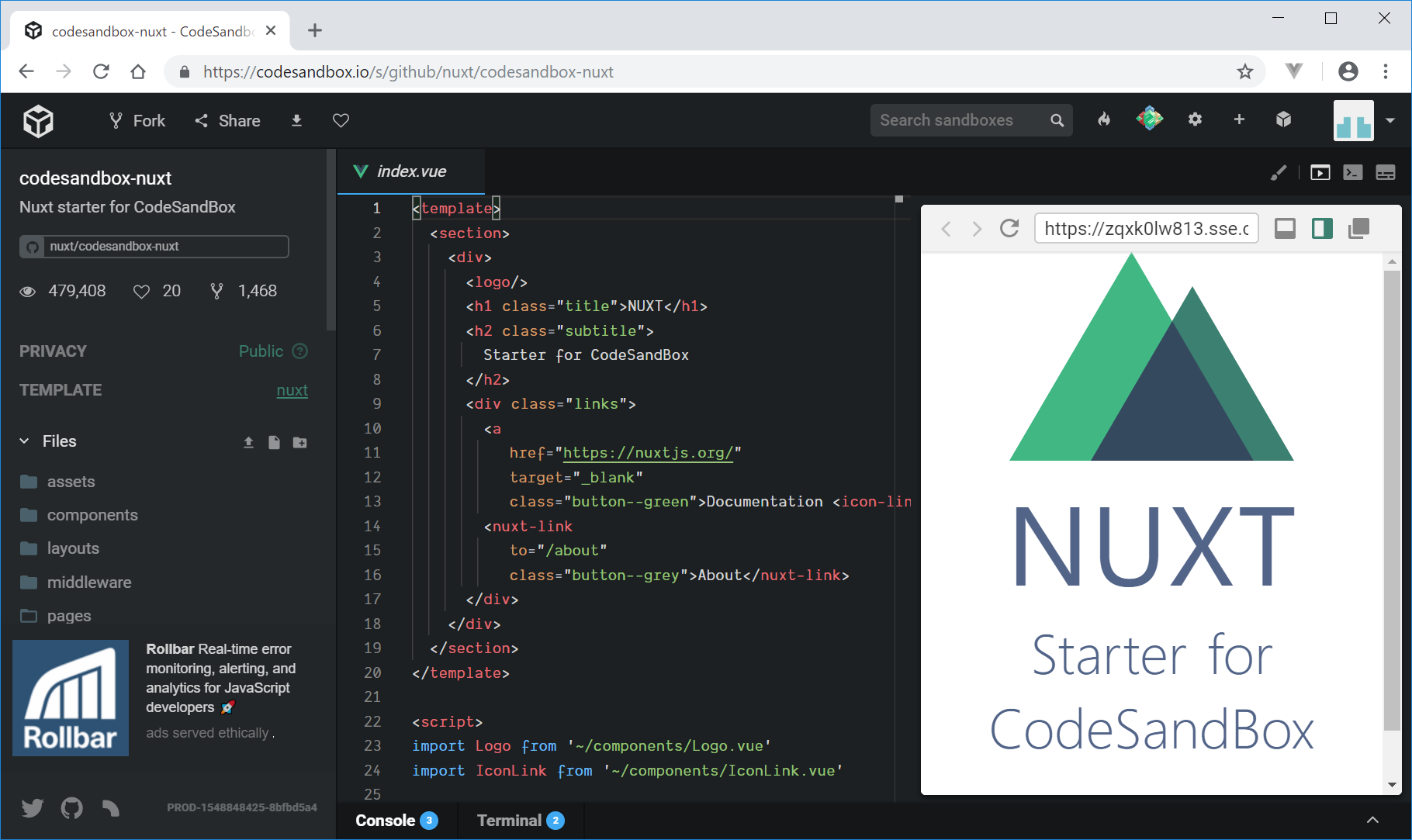Viewport: 1412px width, 840px height.
Task: Expand the bottom console panel
Action: point(1372,820)
